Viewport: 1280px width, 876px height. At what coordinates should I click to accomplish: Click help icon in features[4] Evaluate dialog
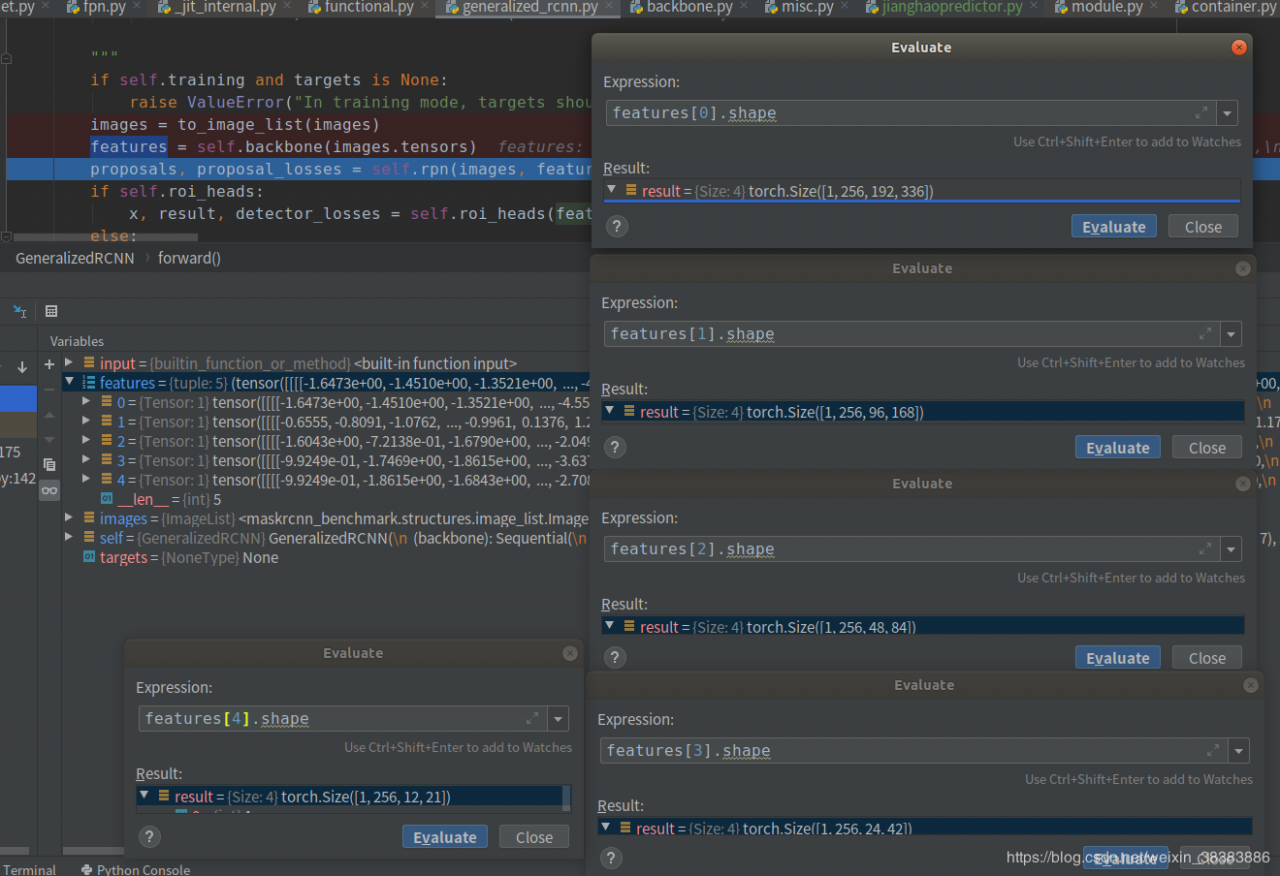(x=149, y=837)
